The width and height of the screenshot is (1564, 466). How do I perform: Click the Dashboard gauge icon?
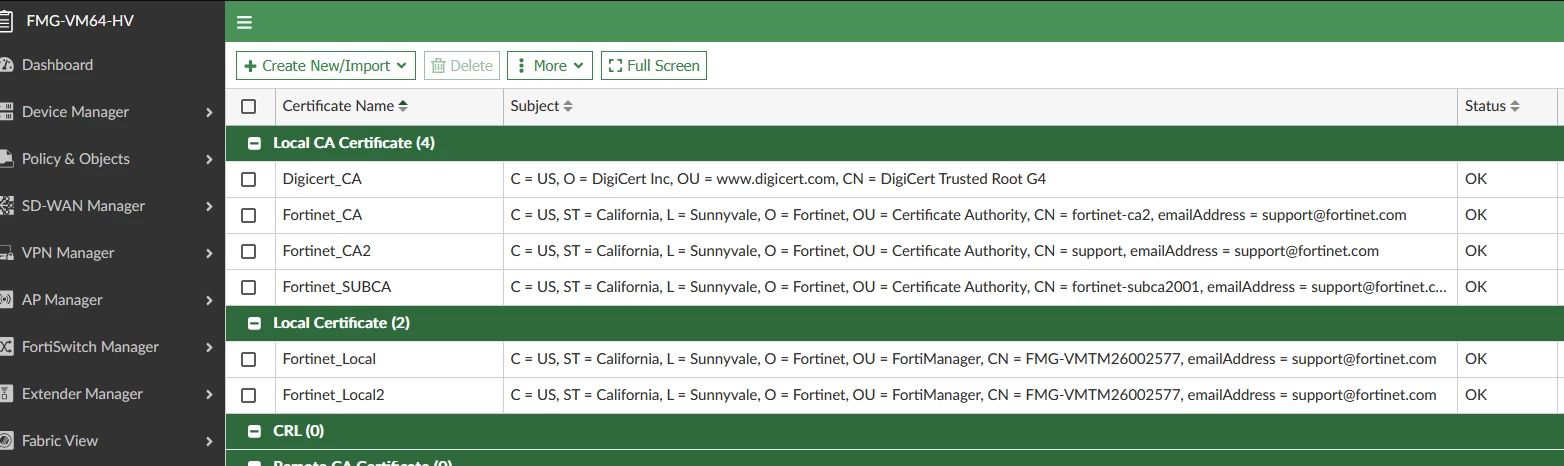pyautogui.click(x=6, y=65)
